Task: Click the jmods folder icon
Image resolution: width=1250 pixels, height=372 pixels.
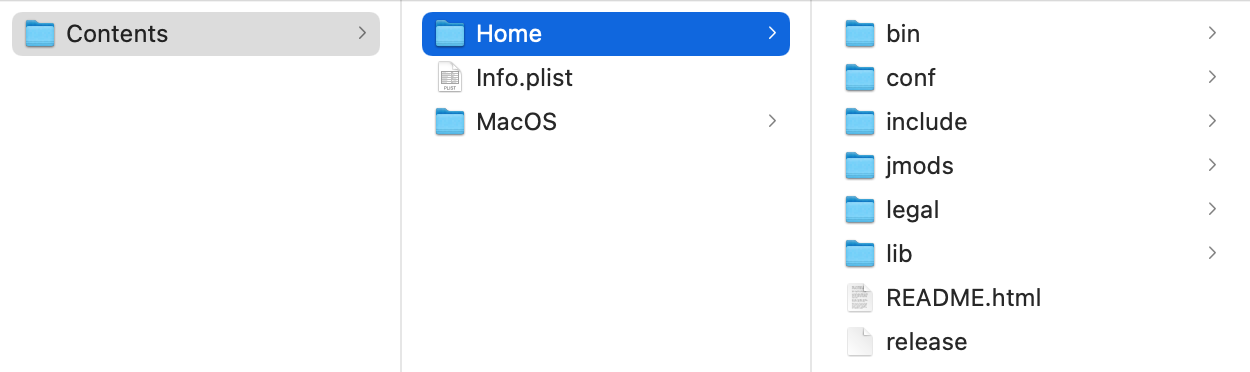Action: [x=860, y=166]
